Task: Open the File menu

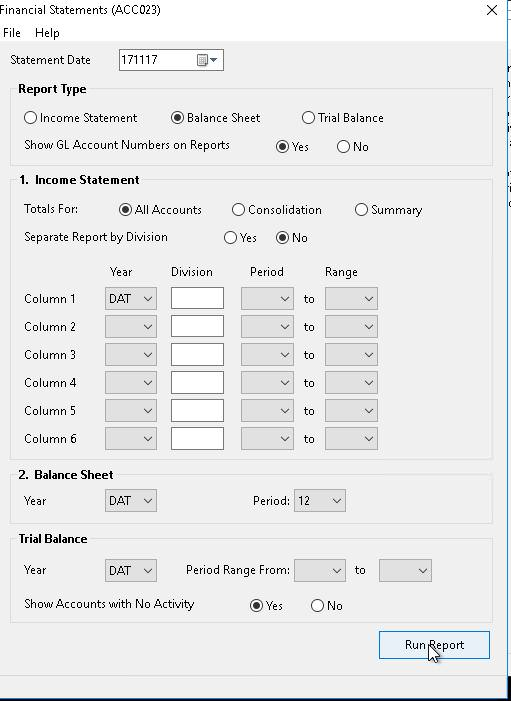Action: pyautogui.click(x=12, y=33)
